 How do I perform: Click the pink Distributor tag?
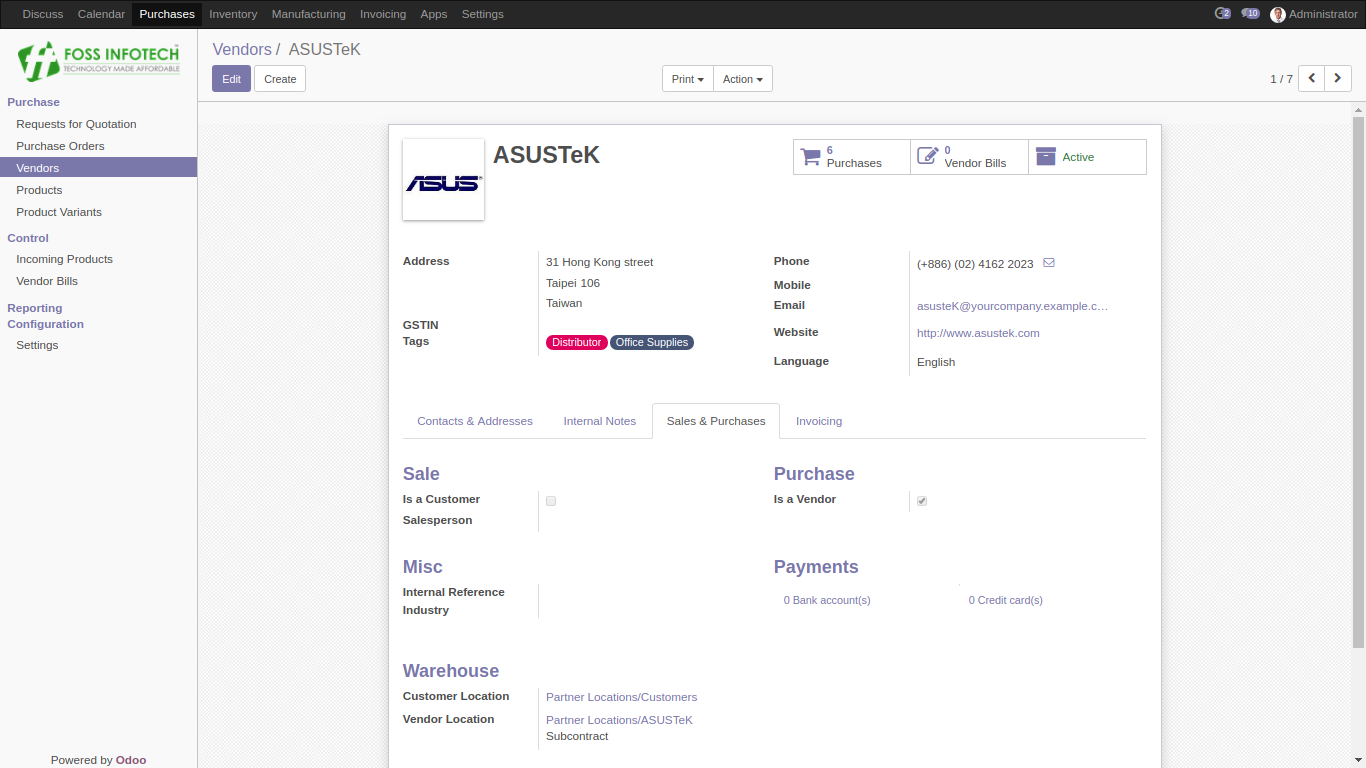[x=577, y=342]
